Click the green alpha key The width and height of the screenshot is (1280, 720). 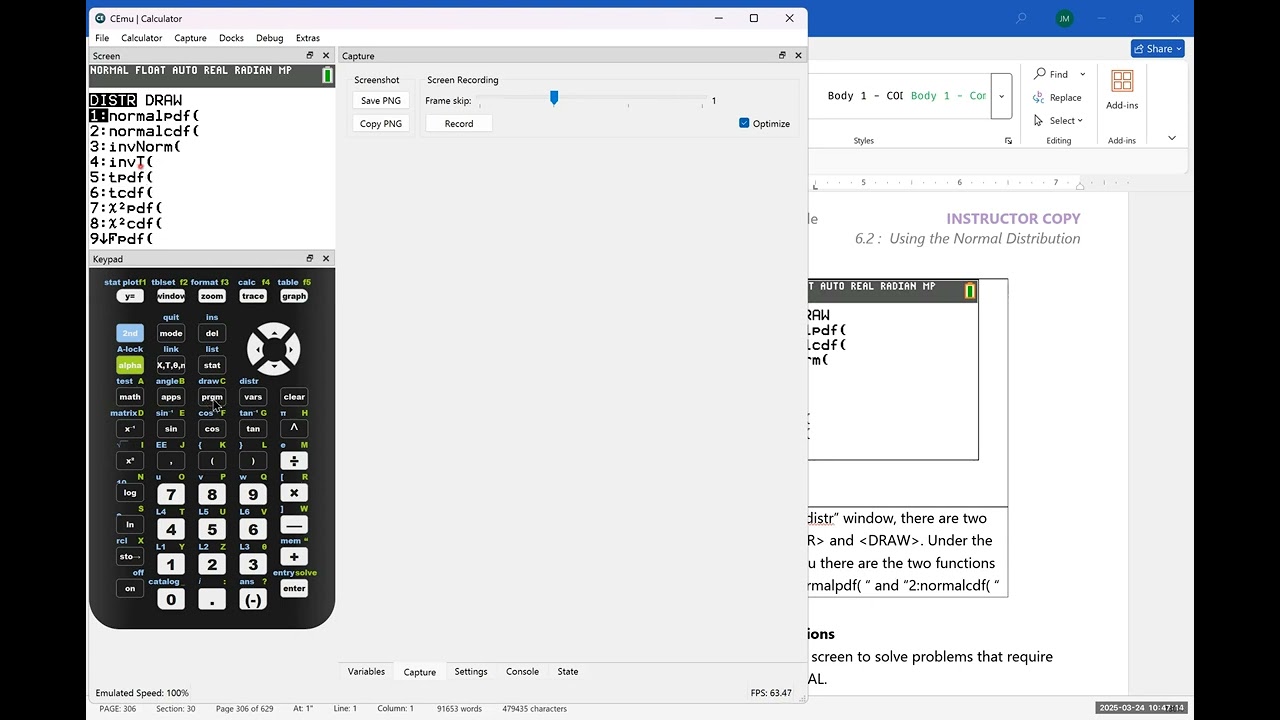(130, 365)
